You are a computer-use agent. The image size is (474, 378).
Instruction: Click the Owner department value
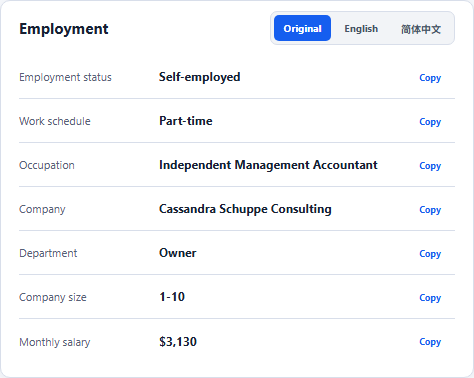coord(178,253)
